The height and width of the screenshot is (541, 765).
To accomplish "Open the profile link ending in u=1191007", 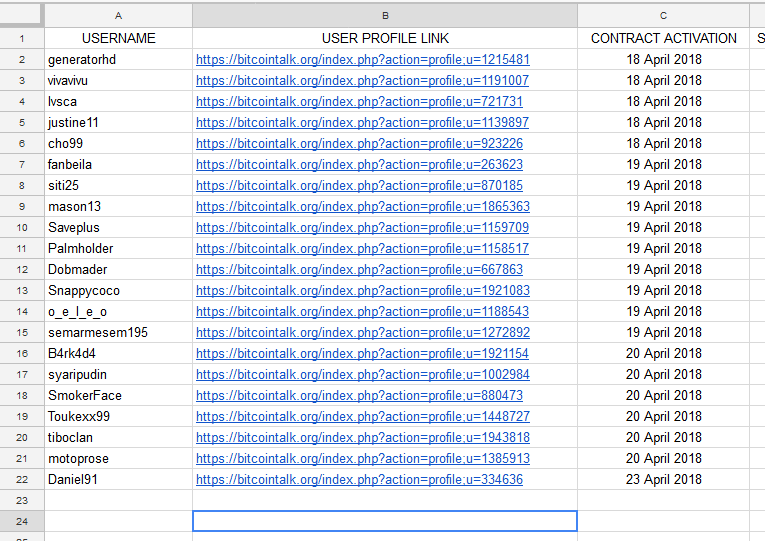I will click(x=362, y=80).
